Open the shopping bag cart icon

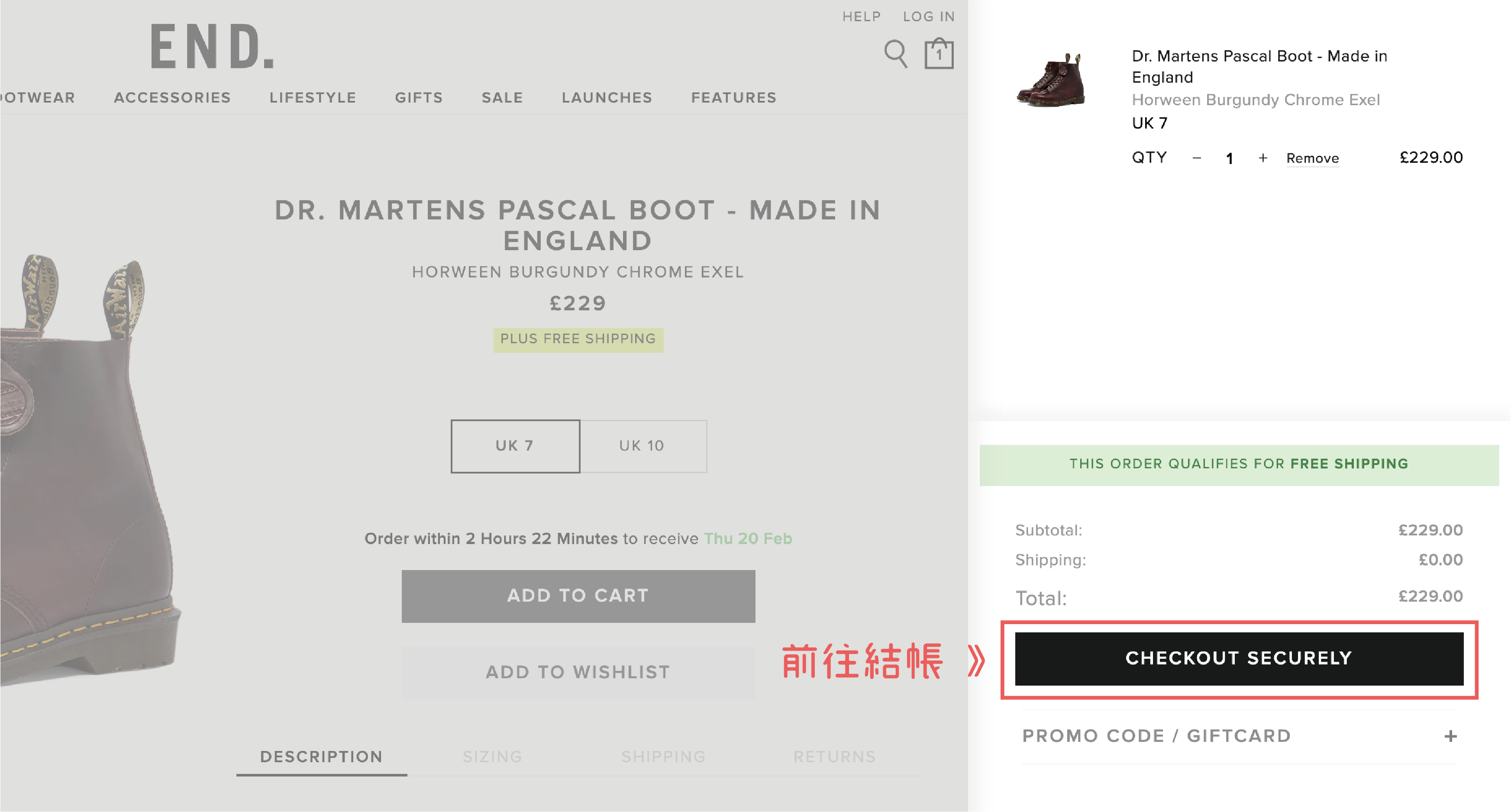tap(939, 54)
